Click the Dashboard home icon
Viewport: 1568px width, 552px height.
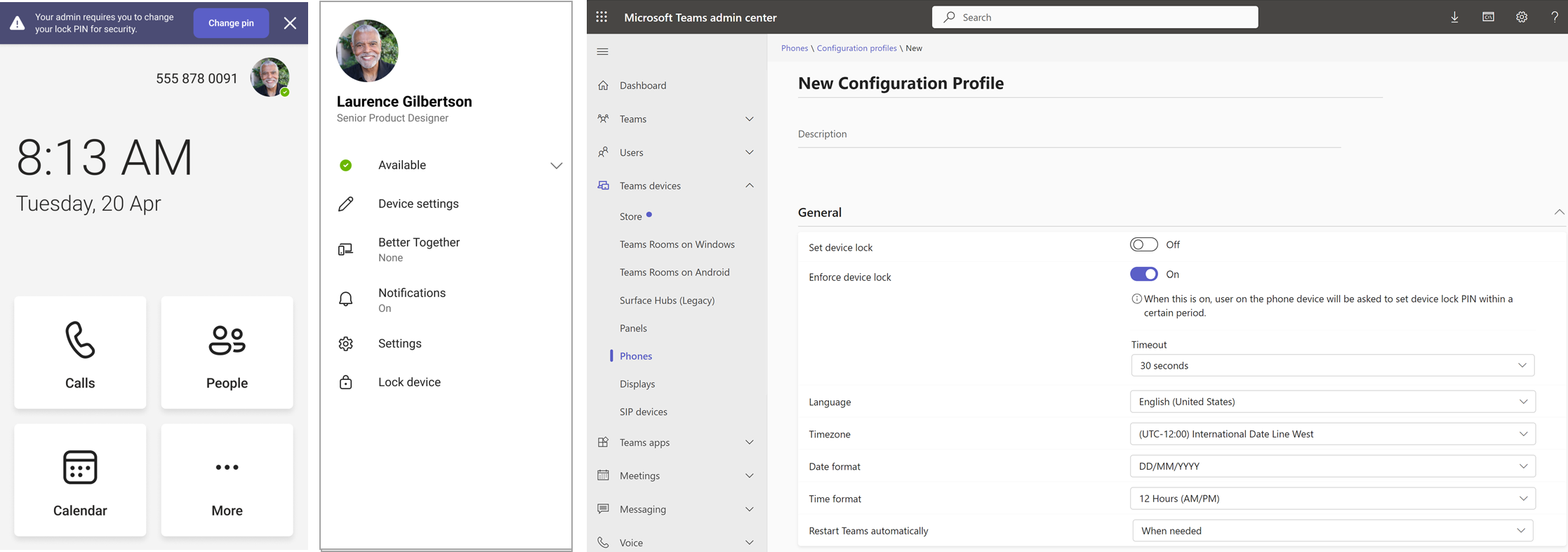(x=603, y=85)
